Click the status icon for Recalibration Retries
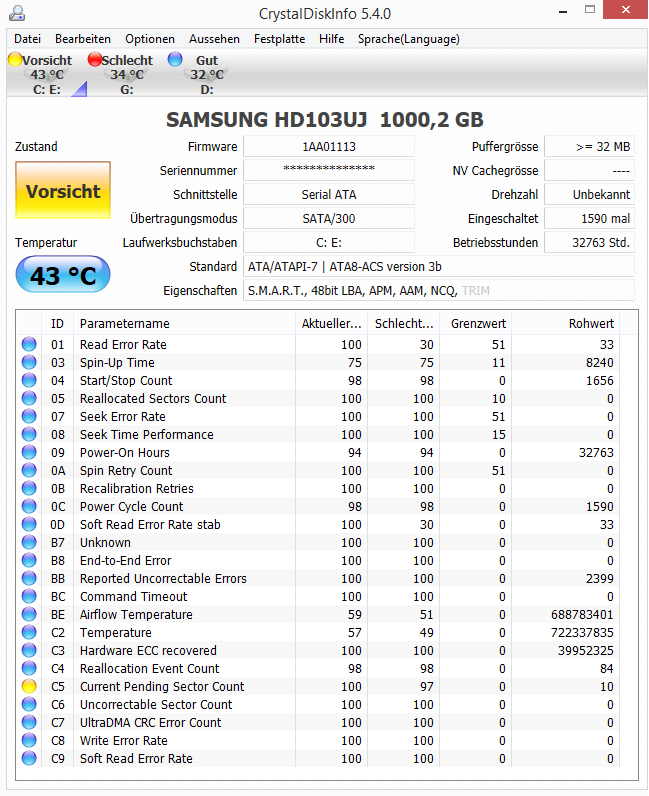649x796 pixels. point(29,488)
